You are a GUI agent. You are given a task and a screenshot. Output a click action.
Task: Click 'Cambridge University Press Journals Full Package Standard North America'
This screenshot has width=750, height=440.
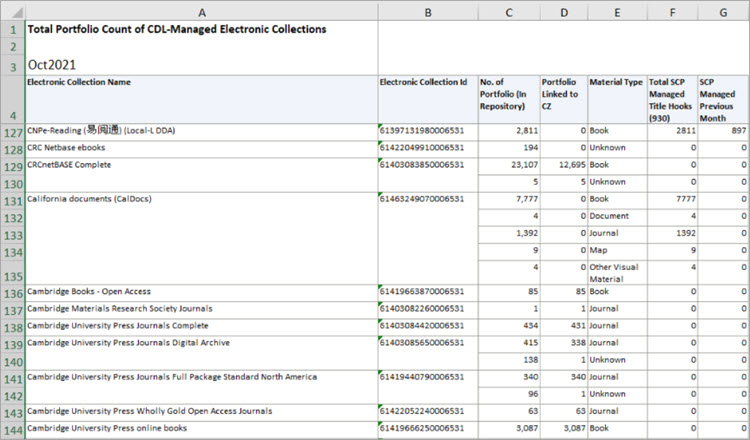(201, 387)
